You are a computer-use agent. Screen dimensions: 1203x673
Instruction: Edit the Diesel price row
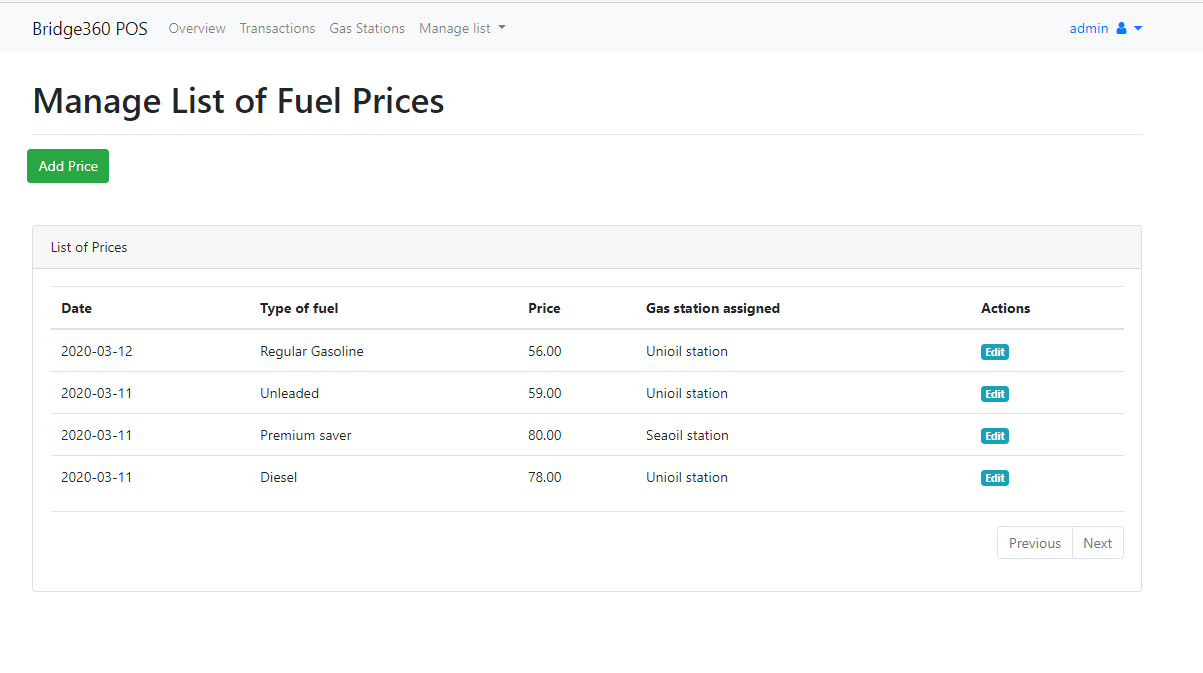point(994,478)
